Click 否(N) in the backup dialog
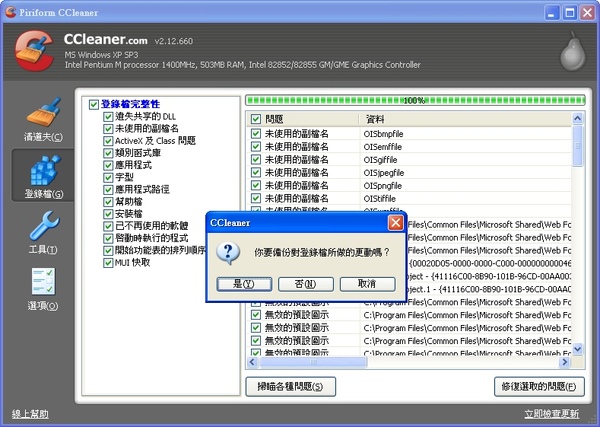 306,284
